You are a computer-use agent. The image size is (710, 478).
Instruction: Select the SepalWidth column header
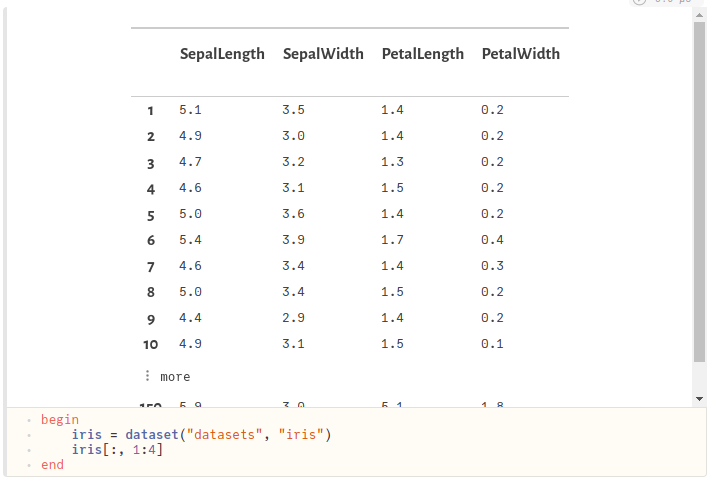point(323,54)
